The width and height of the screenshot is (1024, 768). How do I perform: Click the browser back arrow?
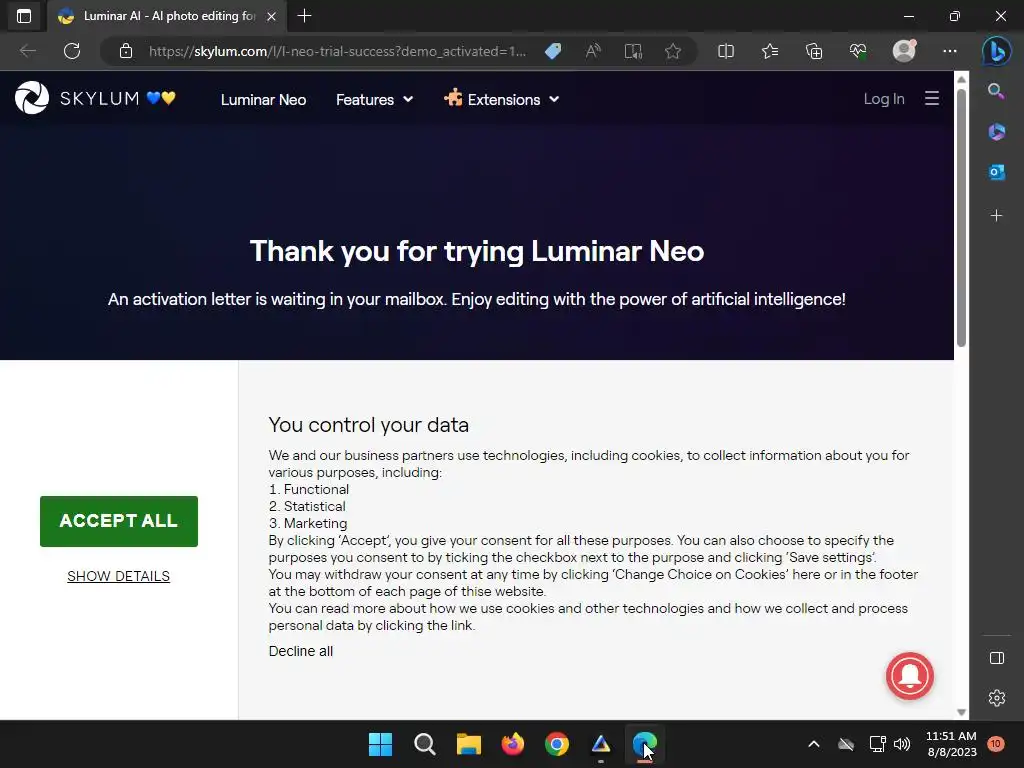point(27,51)
